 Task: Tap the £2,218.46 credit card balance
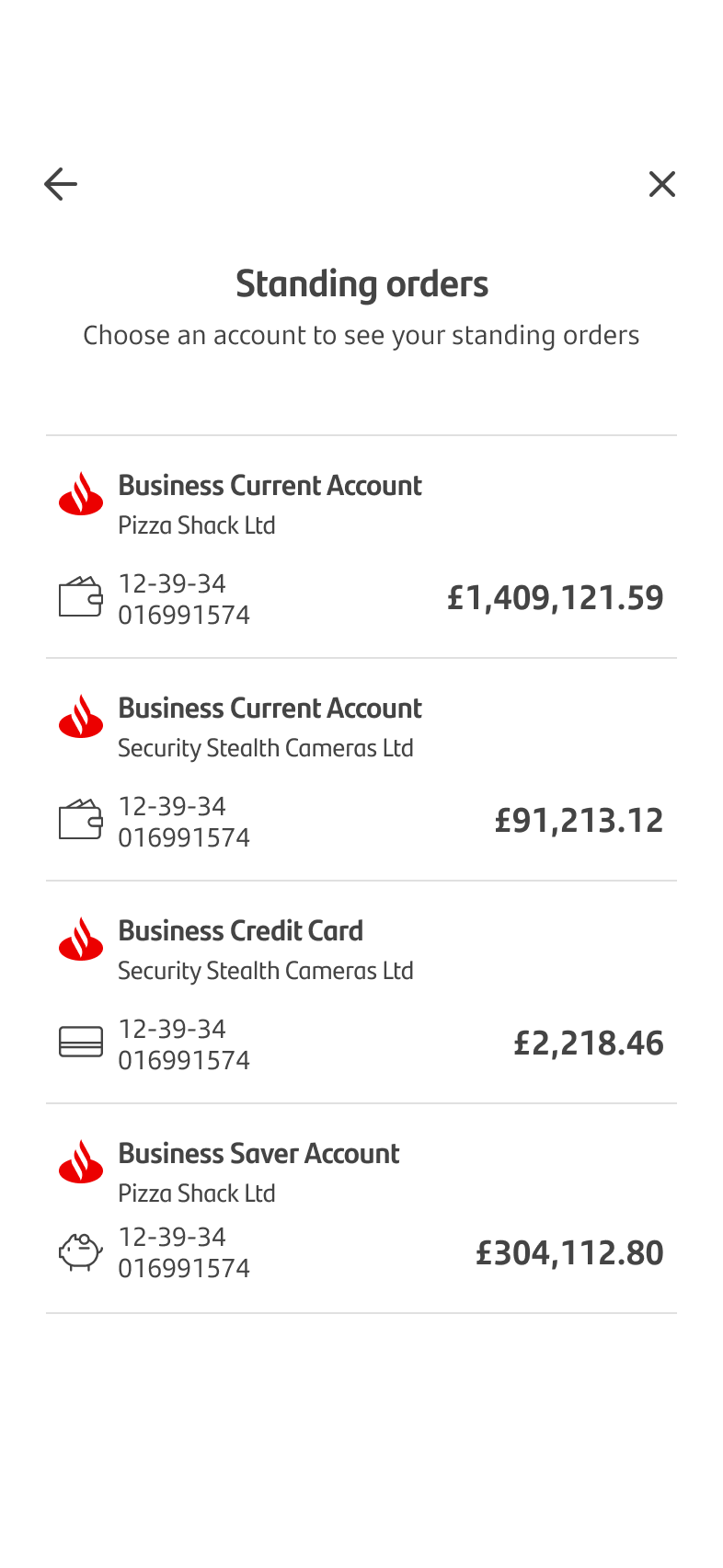(x=588, y=1043)
